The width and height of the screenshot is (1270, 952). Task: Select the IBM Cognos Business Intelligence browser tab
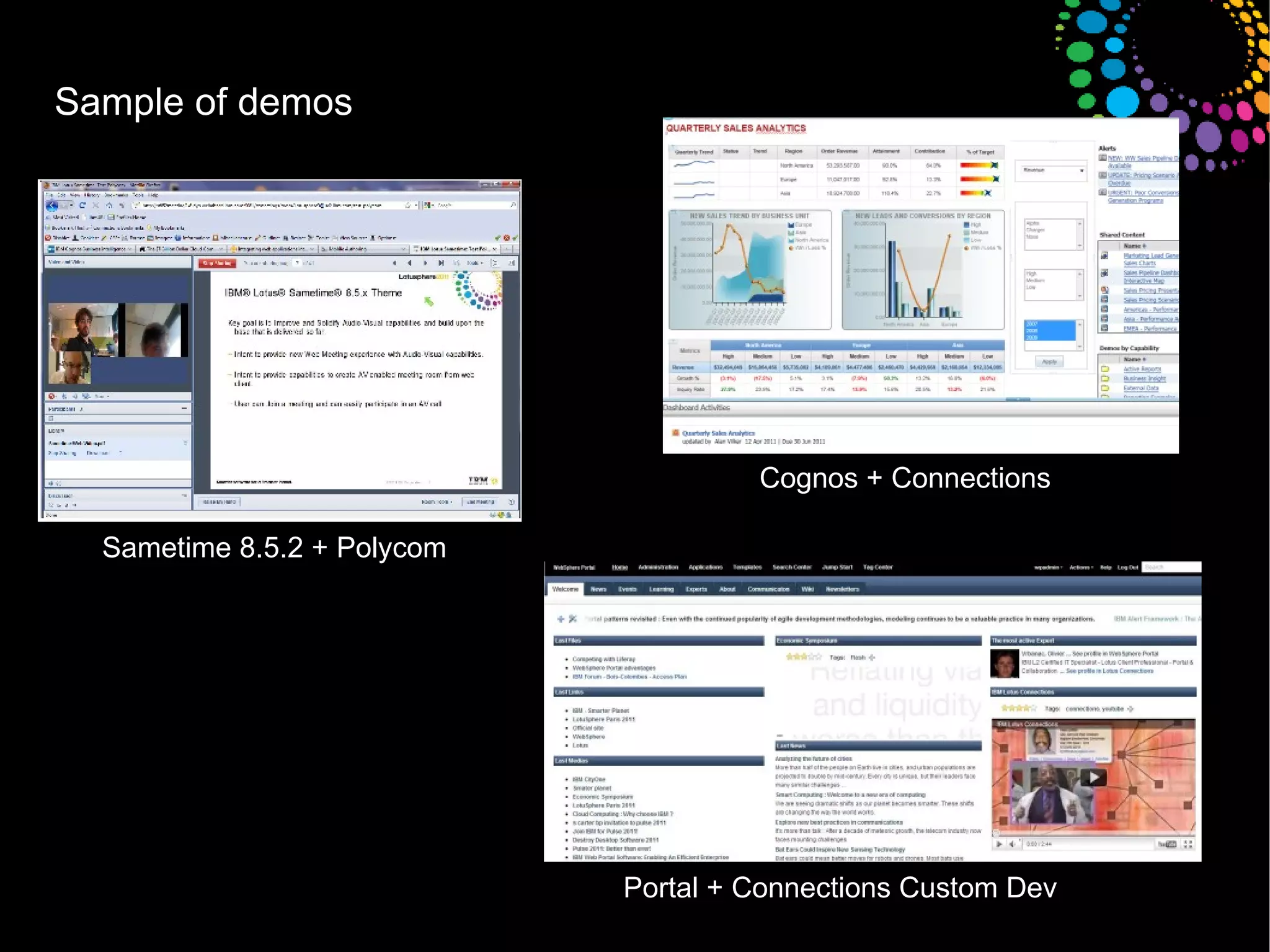(91, 249)
